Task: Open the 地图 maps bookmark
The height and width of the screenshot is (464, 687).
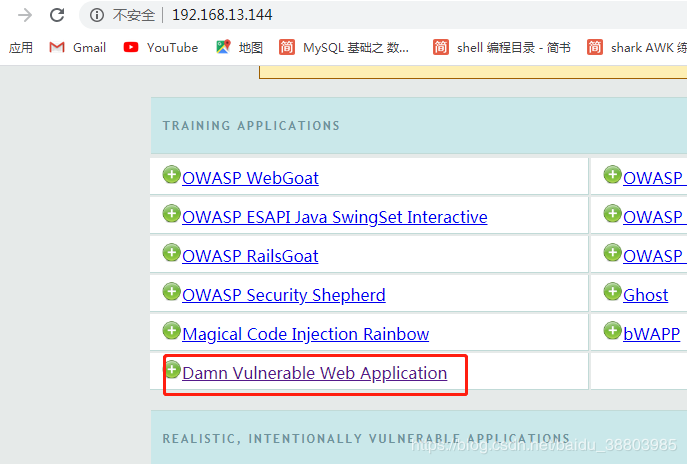Action: [239, 47]
